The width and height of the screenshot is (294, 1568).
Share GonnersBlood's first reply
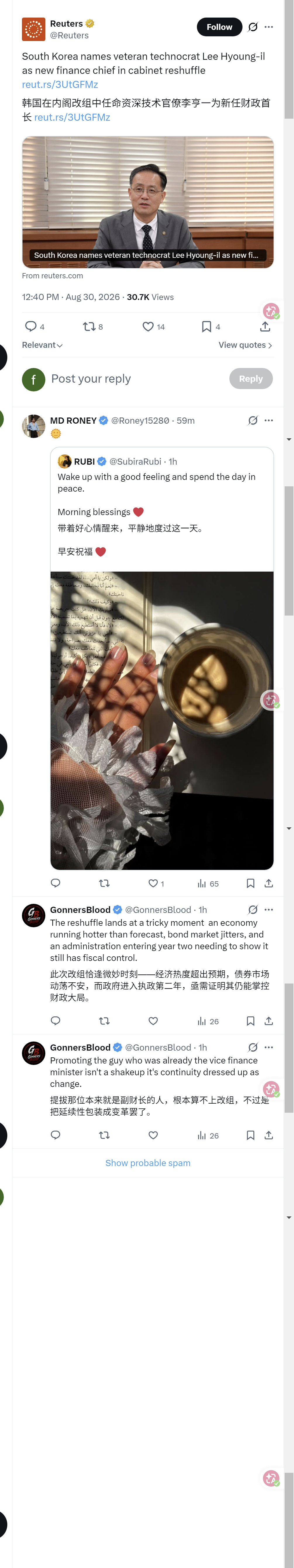(x=269, y=1021)
